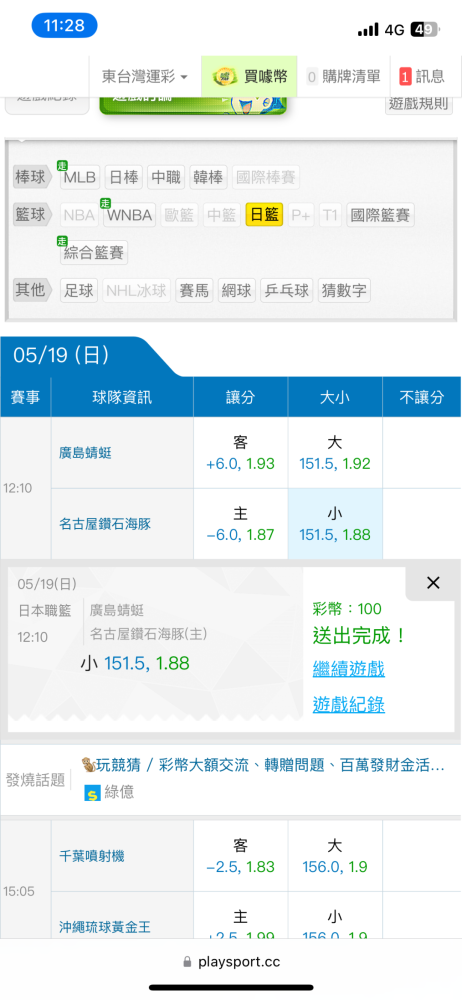The height and width of the screenshot is (1000, 462).
Task: Select the MLB league filter
Action: click(80, 177)
